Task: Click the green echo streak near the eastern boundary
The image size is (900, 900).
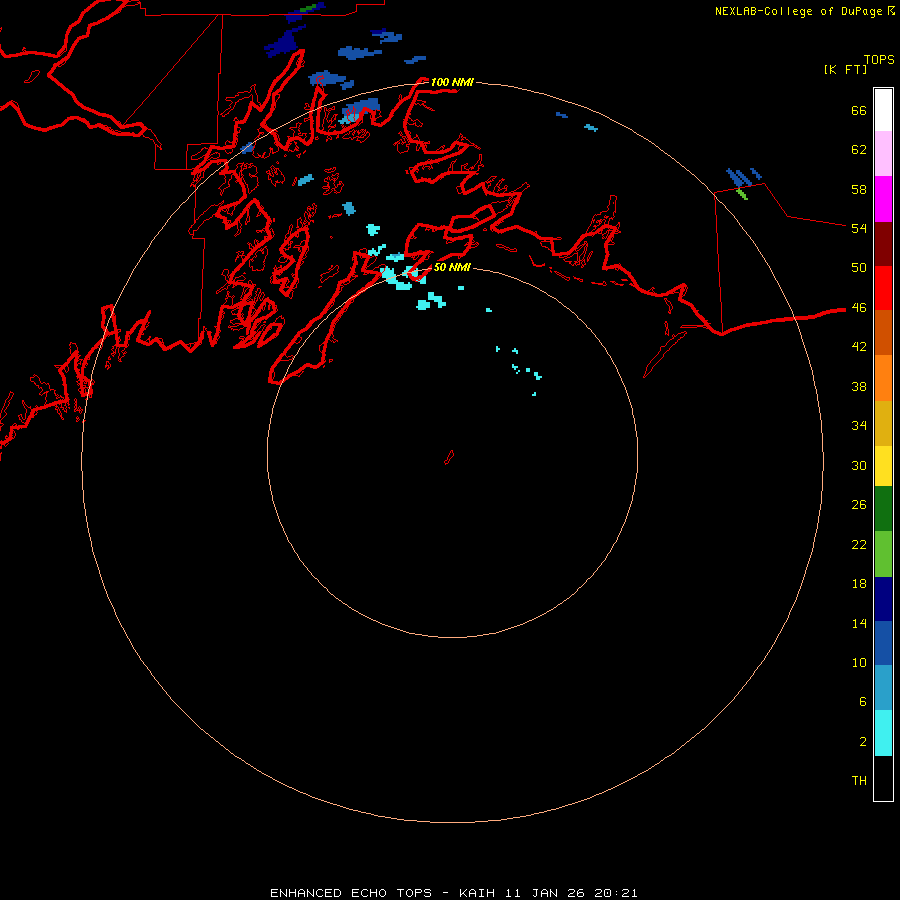Action: pyautogui.click(x=742, y=194)
